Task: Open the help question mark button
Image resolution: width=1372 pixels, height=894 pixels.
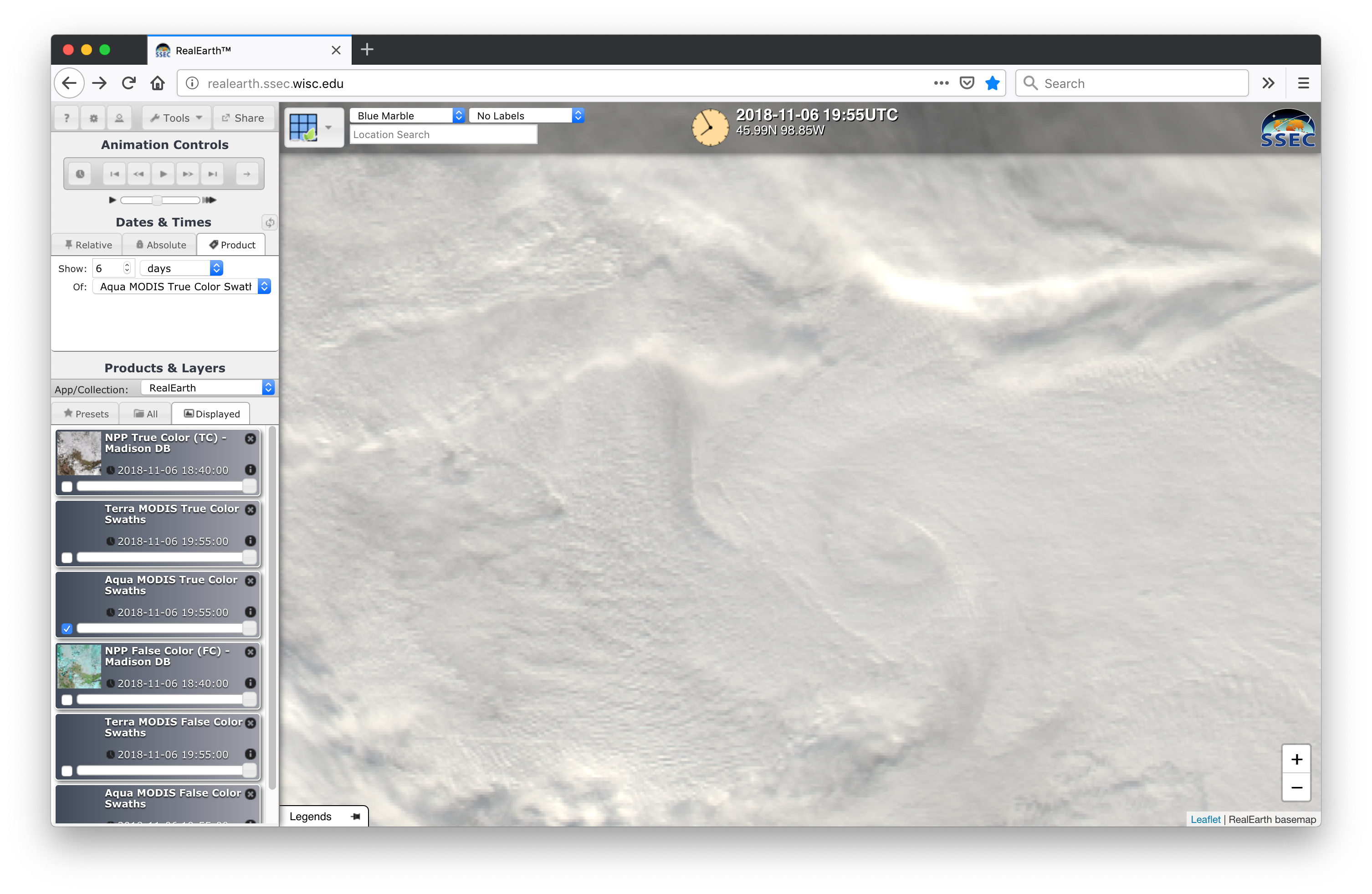Action: coord(67,118)
